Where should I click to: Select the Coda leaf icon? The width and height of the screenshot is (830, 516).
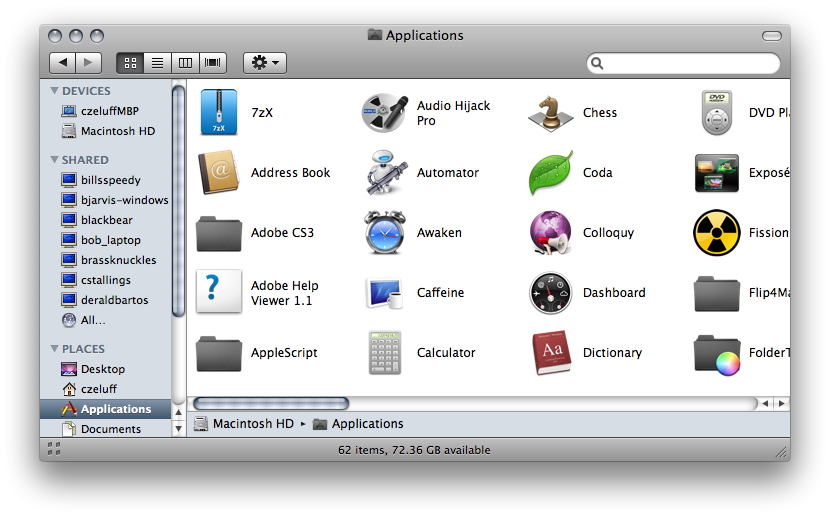pos(551,173)
